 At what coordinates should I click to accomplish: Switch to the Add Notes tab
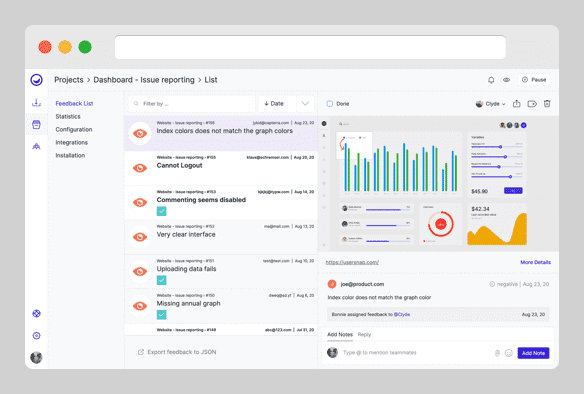[340, 334]
